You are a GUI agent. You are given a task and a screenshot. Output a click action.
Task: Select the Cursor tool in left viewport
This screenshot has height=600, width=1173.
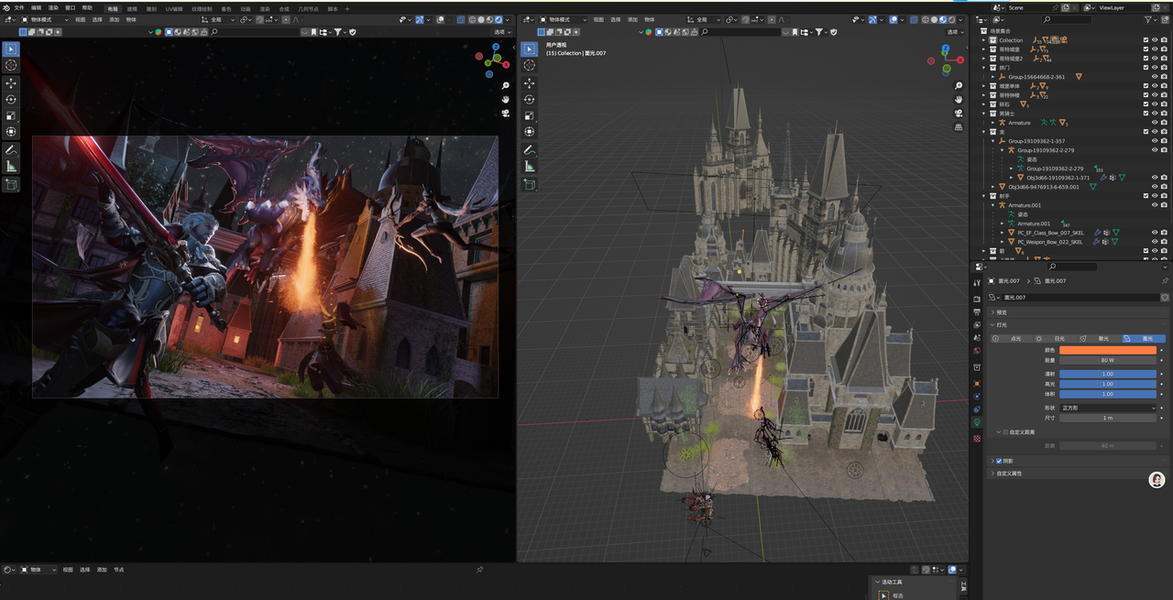pos(11,65)
